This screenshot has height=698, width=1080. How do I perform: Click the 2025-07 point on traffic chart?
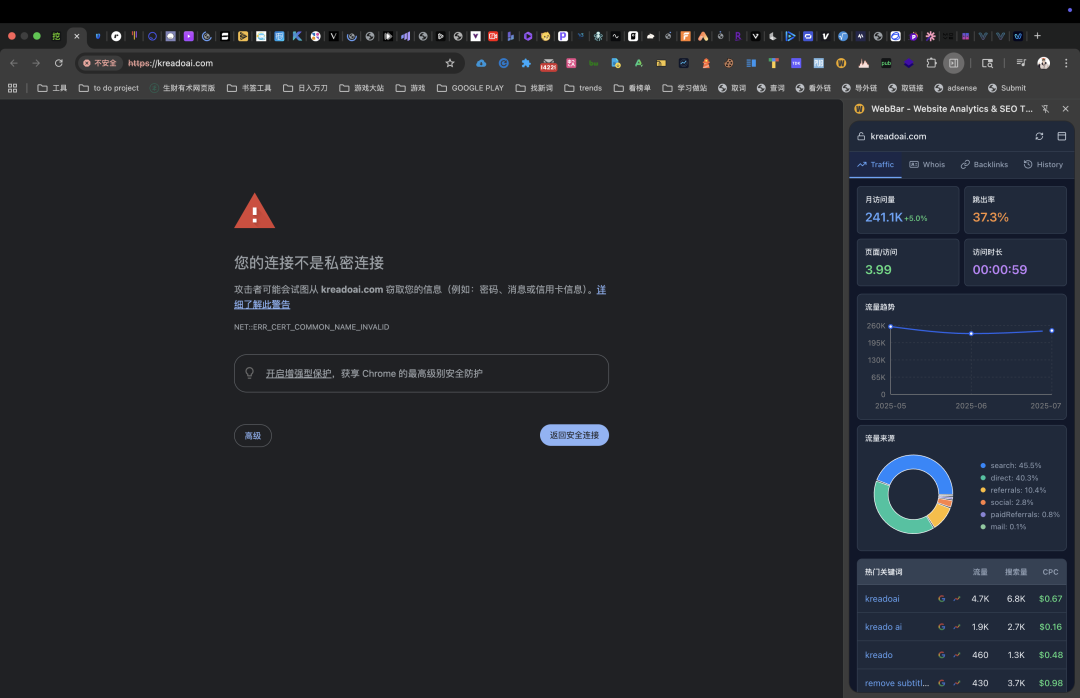(x=1052, y=331)
